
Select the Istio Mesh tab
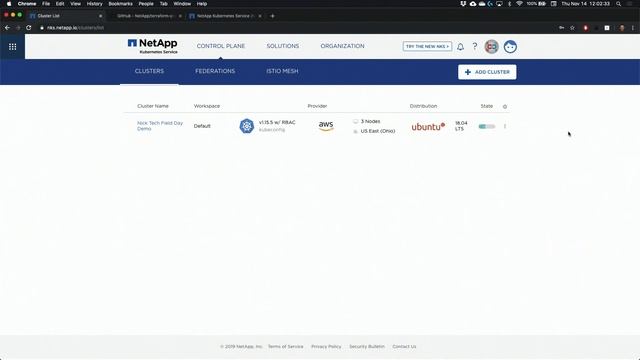point(282,71)
